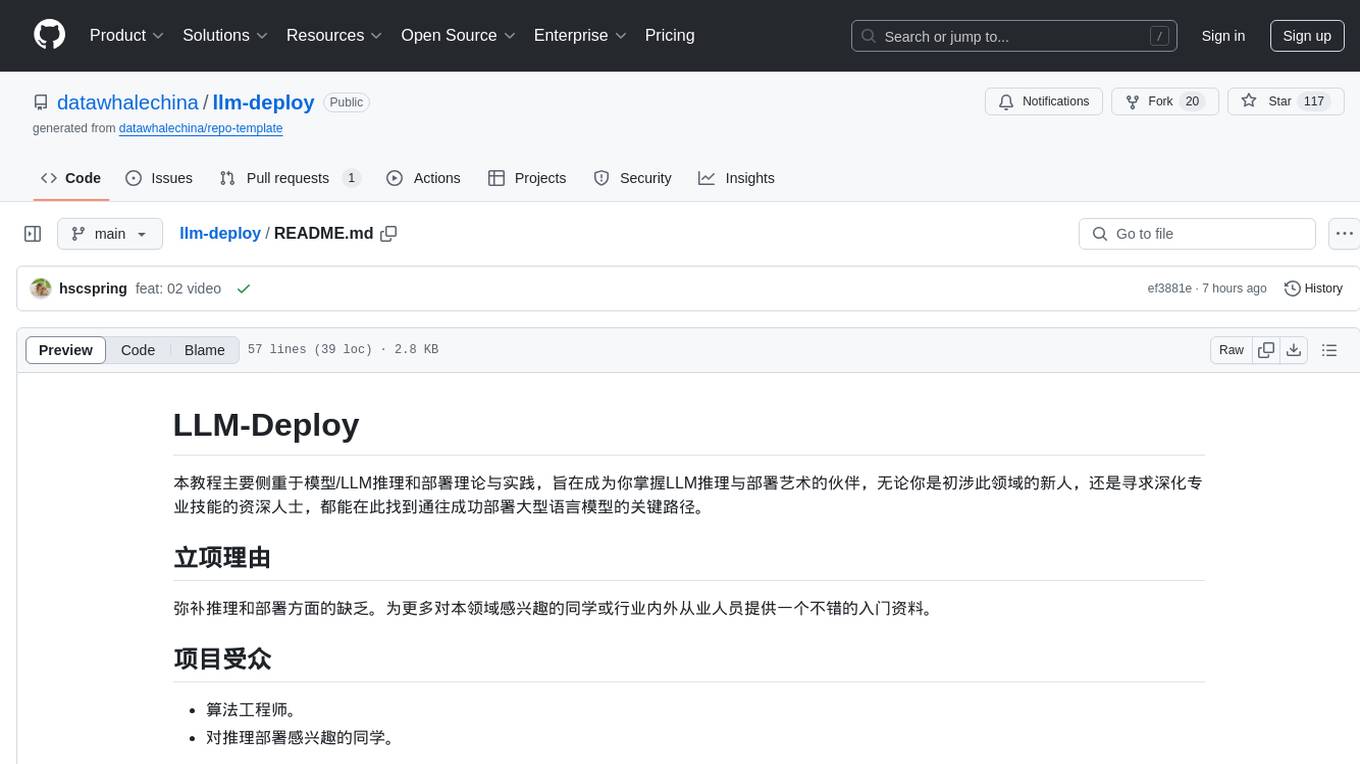Image resolution: width=1360 pixels, height=764 pixels.
Task: Go to the llm-deploy breadcrumb root
Action: 220,233
